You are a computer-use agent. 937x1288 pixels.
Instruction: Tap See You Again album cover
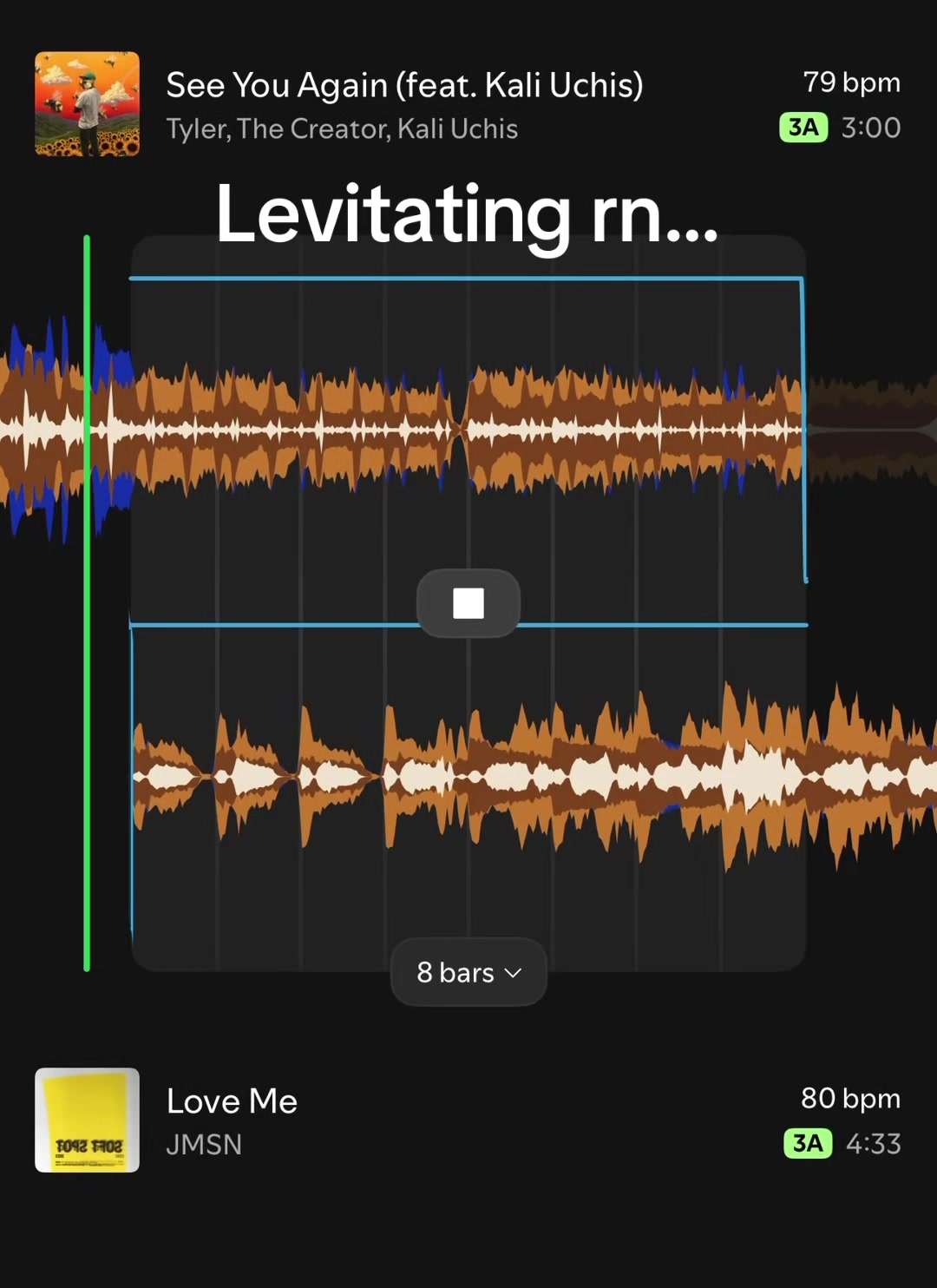87,104
